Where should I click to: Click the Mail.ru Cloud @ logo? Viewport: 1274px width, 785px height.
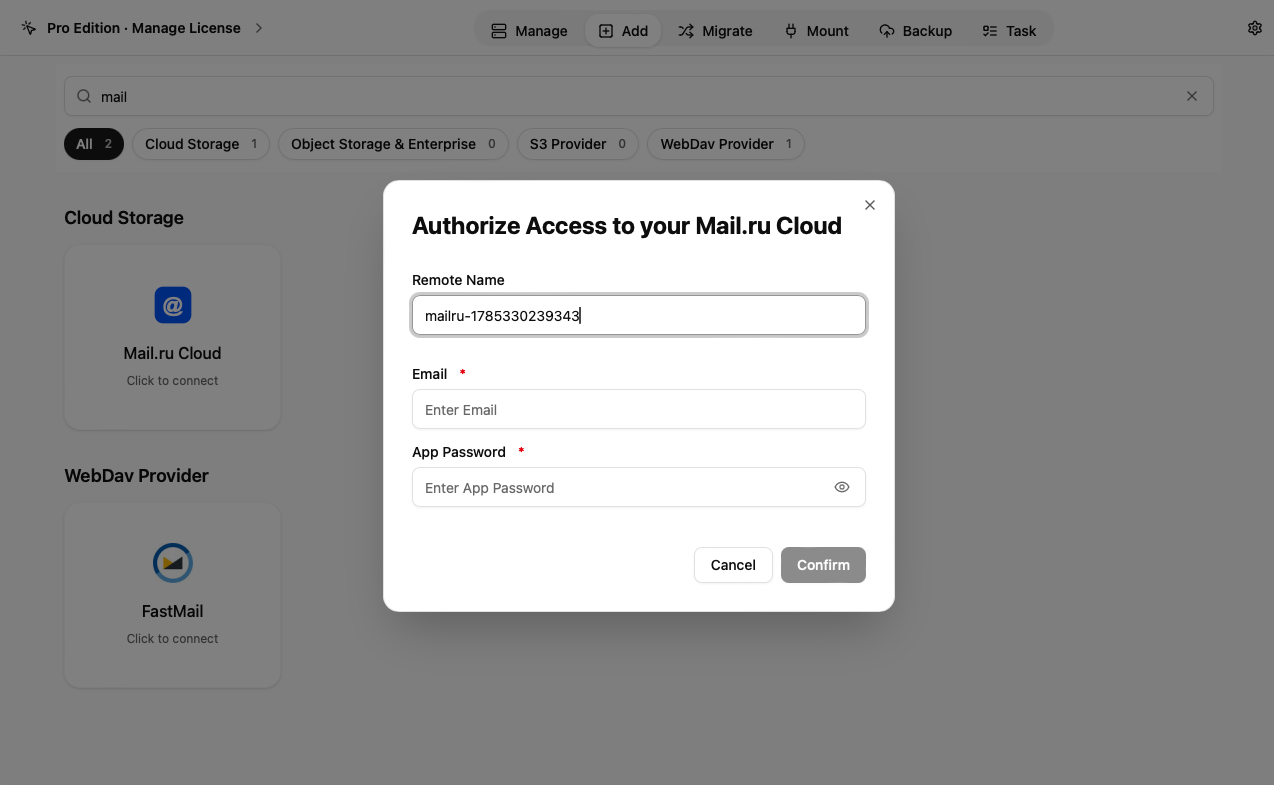173,305
